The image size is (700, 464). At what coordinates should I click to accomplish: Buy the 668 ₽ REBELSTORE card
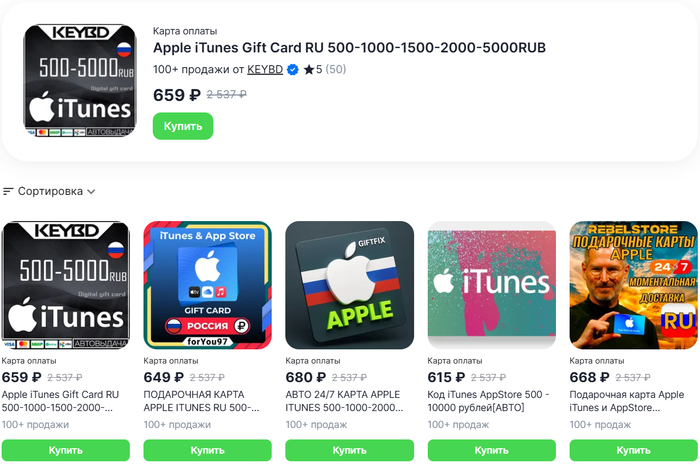633,450
